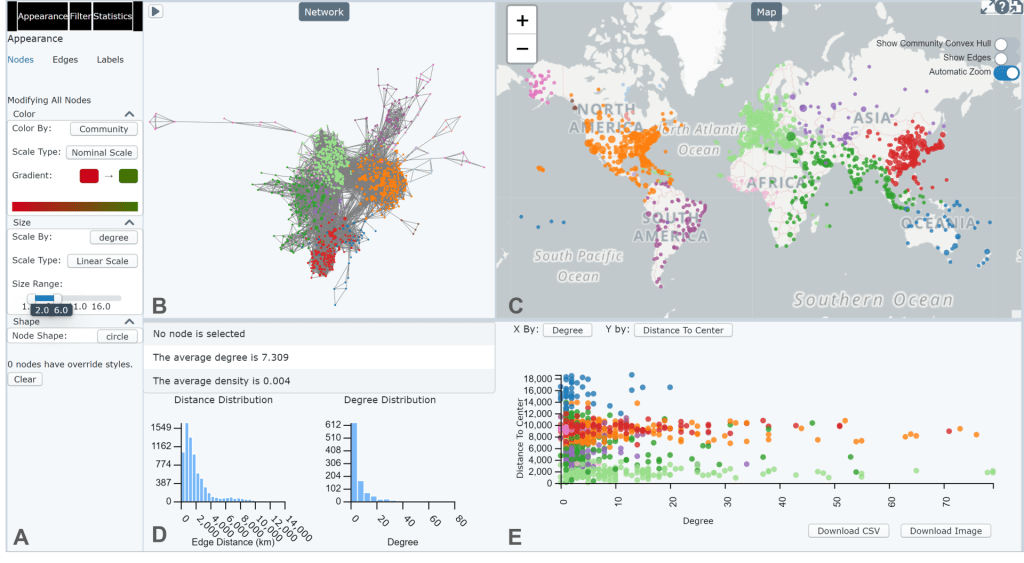This screenshot has height=563, width=1024.
Task: Open the Color By Community dropdown
Action: point(104,129)
